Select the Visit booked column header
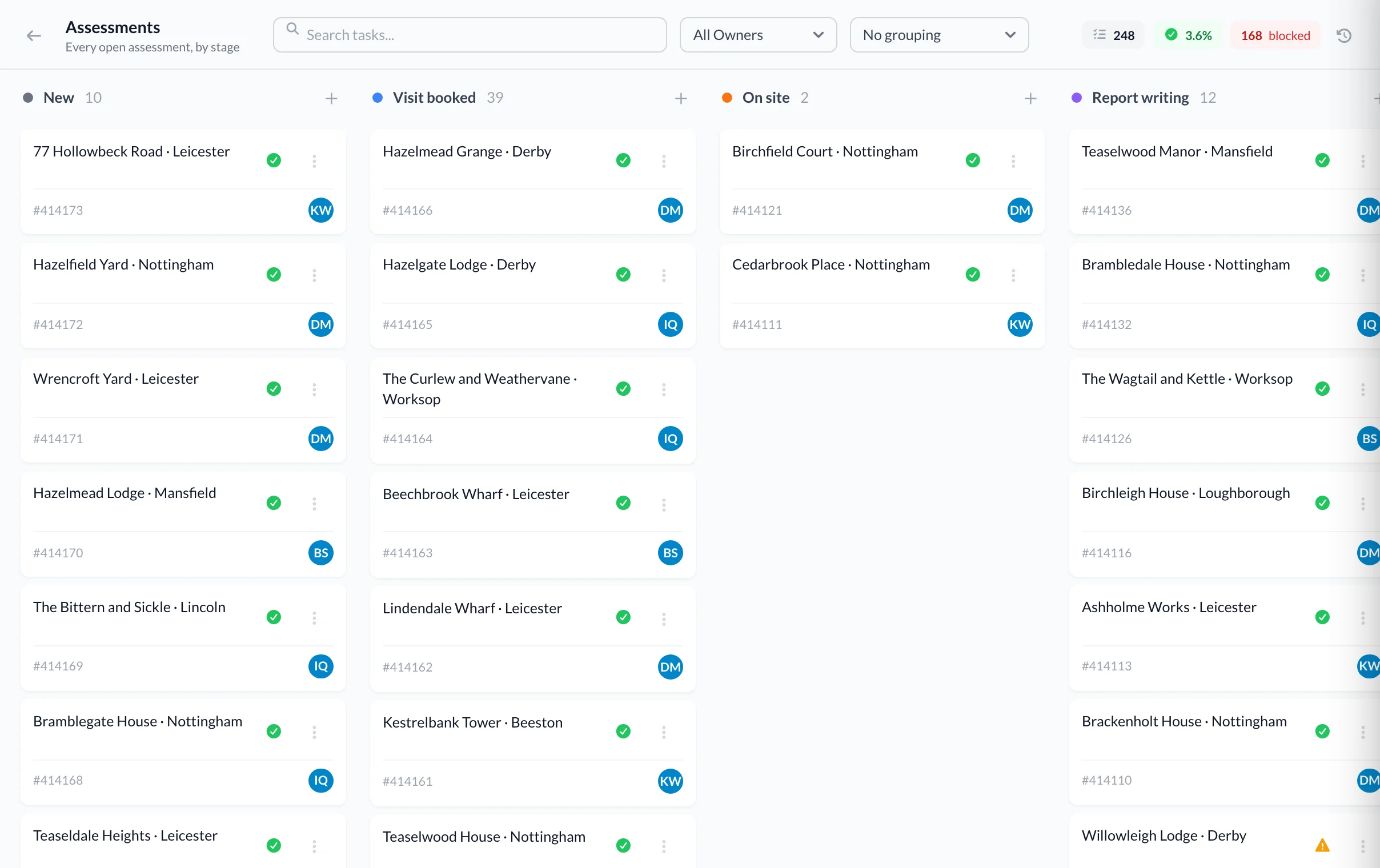Screen dimensions: 1380x868 [x=435, y=98]
